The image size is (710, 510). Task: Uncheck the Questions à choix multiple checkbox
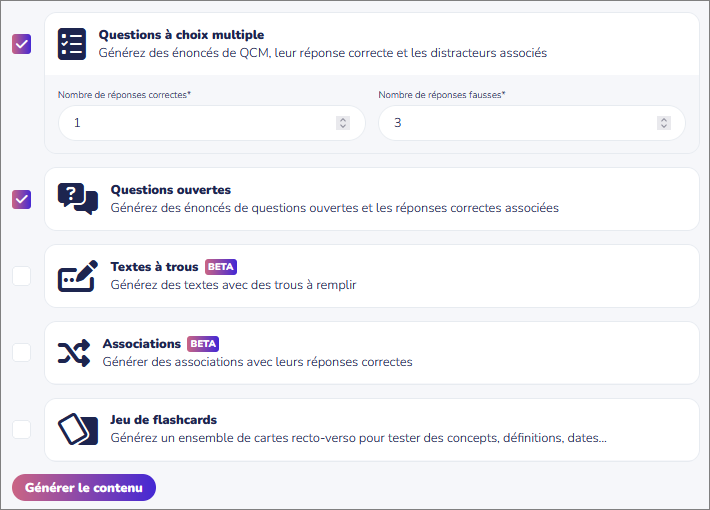point(21,44)
